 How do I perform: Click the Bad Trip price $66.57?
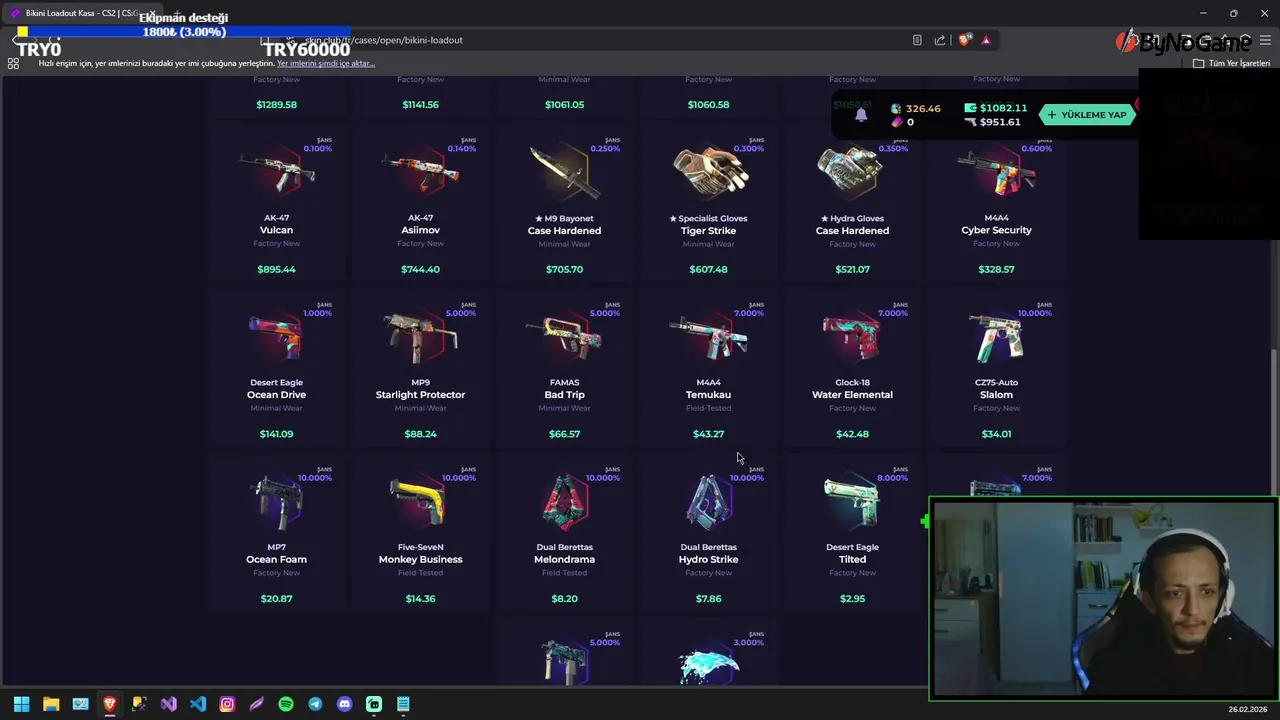coord(565,434)
